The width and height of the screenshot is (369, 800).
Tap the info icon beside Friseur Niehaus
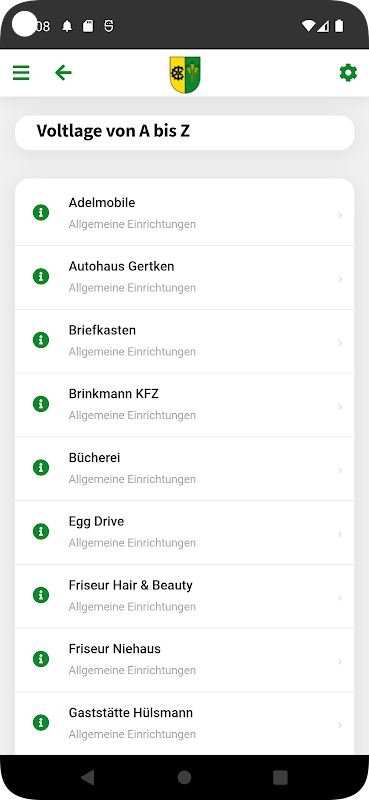click(41, 659)
